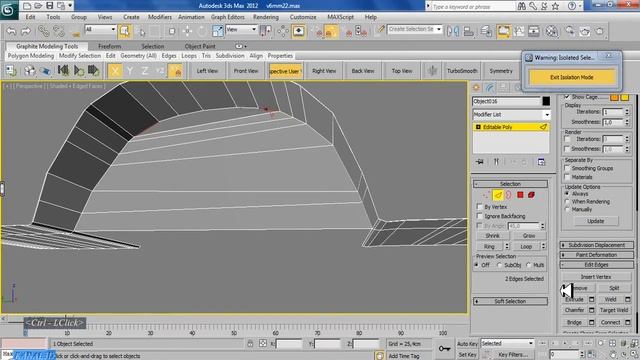Image resolution: width=640 pixels, height=360 pixels.
Task: Toggle the X axis constraint
Action: [115, 71]
